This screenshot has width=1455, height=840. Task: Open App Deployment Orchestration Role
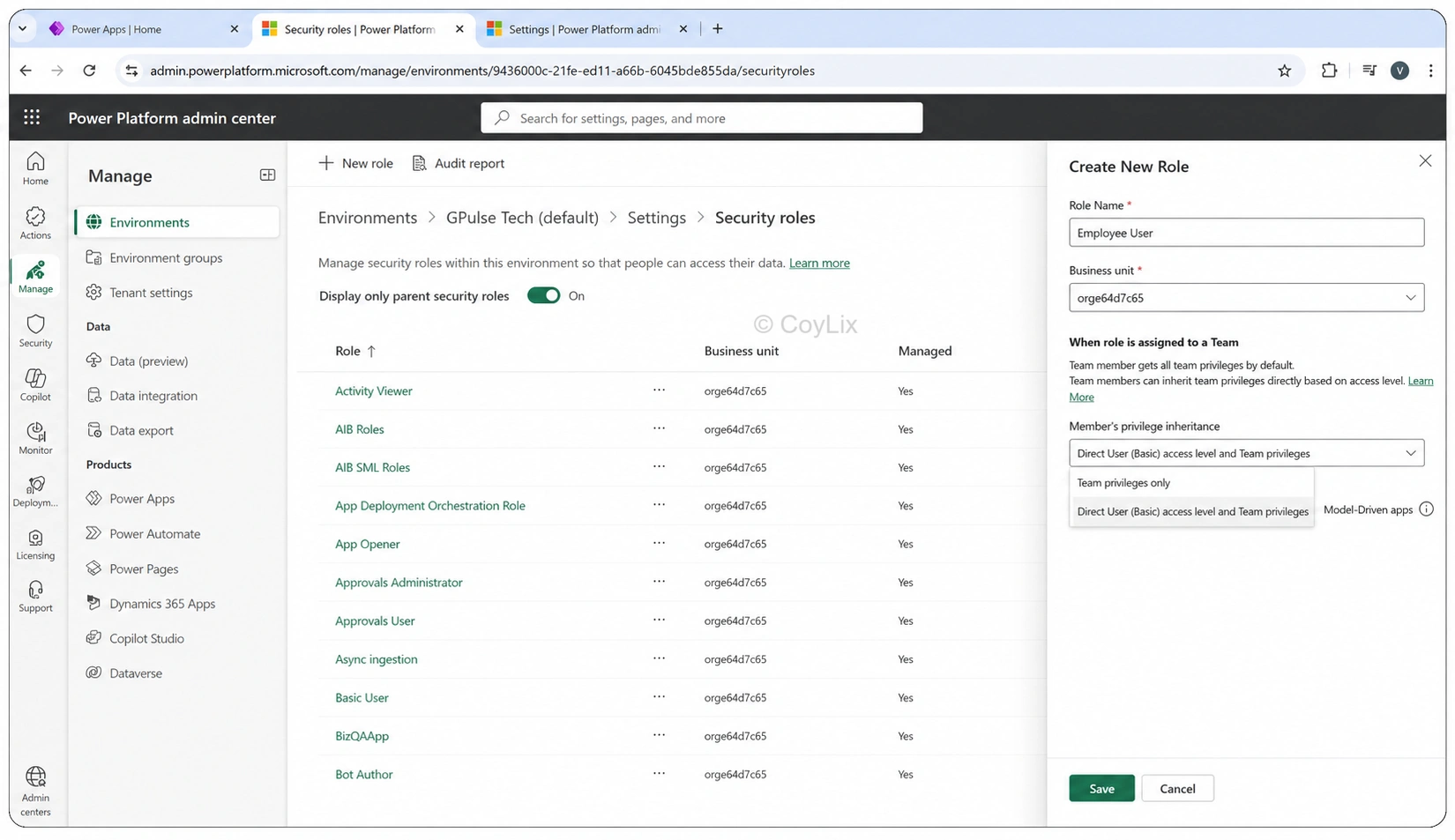pyautogui.click(x=430, y=506)
